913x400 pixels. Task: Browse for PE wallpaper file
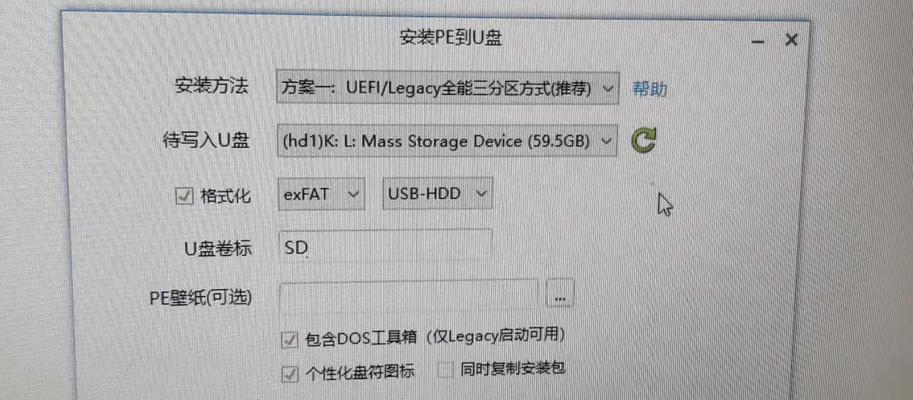coord(560,293)
